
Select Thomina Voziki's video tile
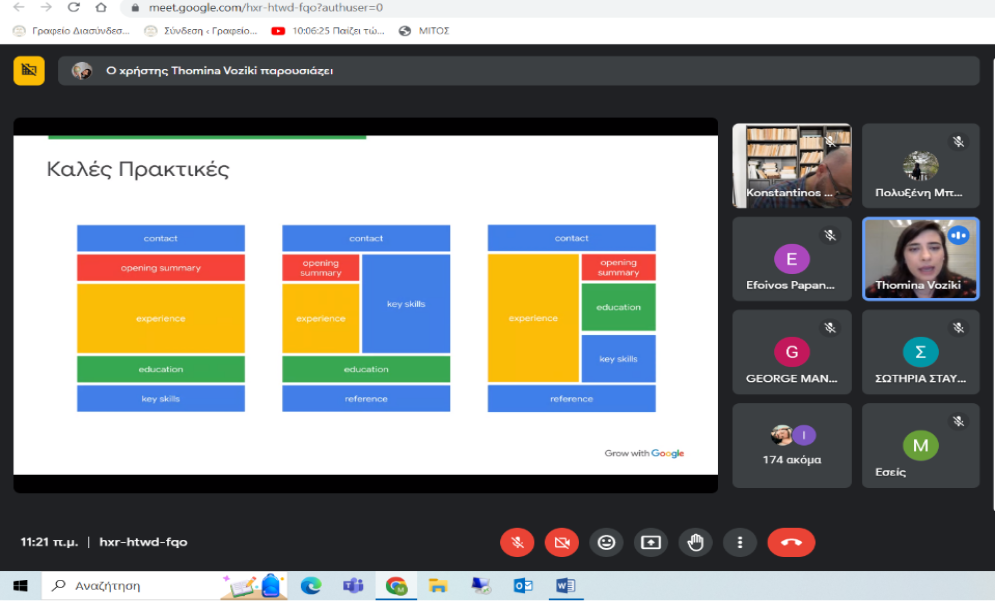pyautogui.click(x=920, y=258)
